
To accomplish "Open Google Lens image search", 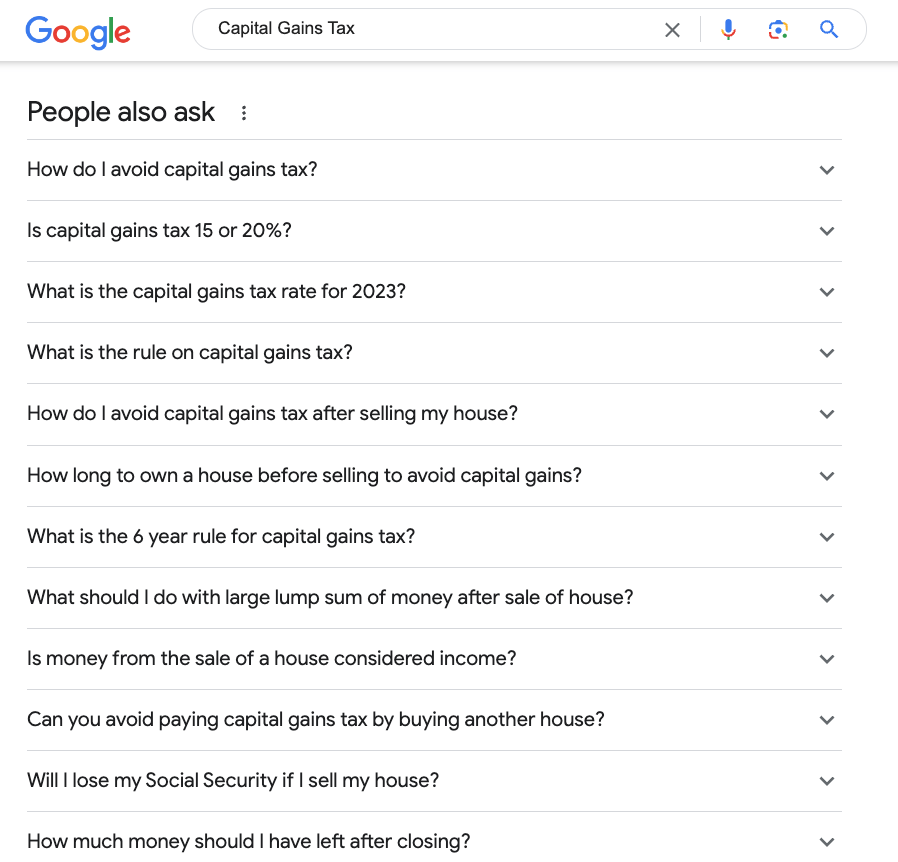I will coord(778,29).
